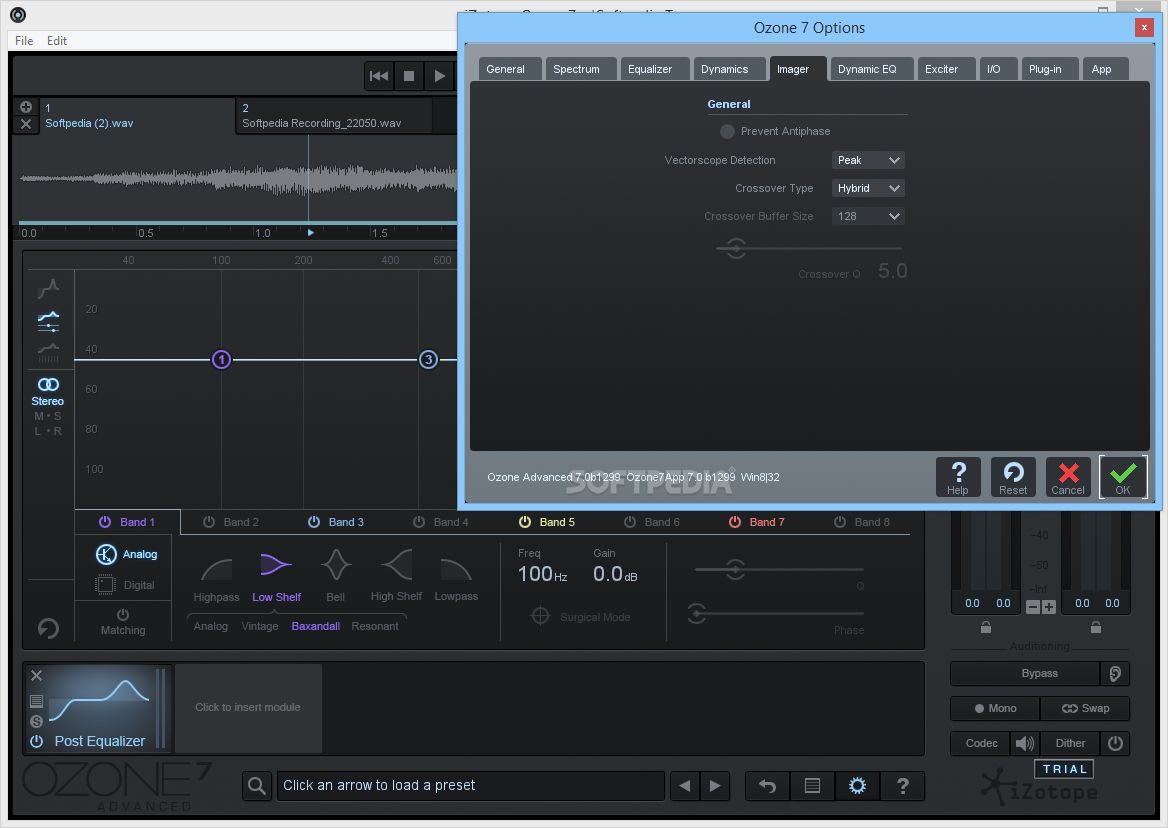
Task: Click speaker icon next to Codec
Action: pos(1025,743)
